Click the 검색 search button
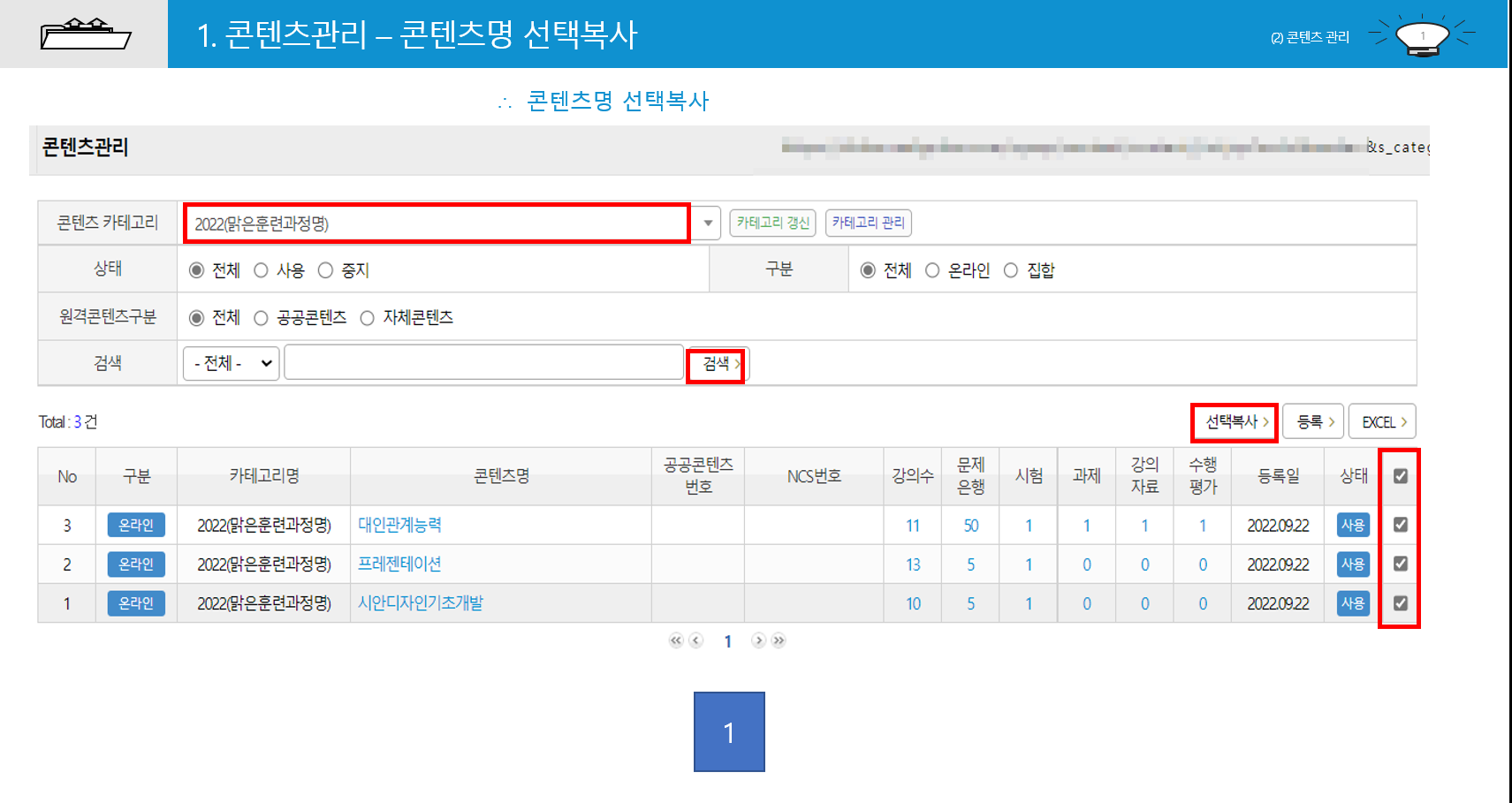The image size is (1512, 803). (x=718, y=364)
